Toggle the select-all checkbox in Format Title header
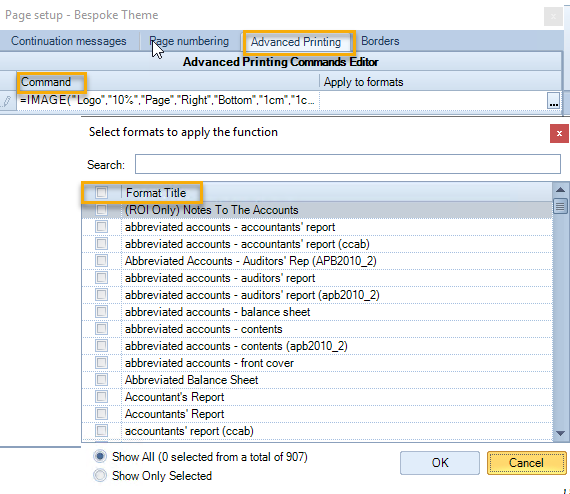Screen dimensions: 570x494 coord(101,192)
